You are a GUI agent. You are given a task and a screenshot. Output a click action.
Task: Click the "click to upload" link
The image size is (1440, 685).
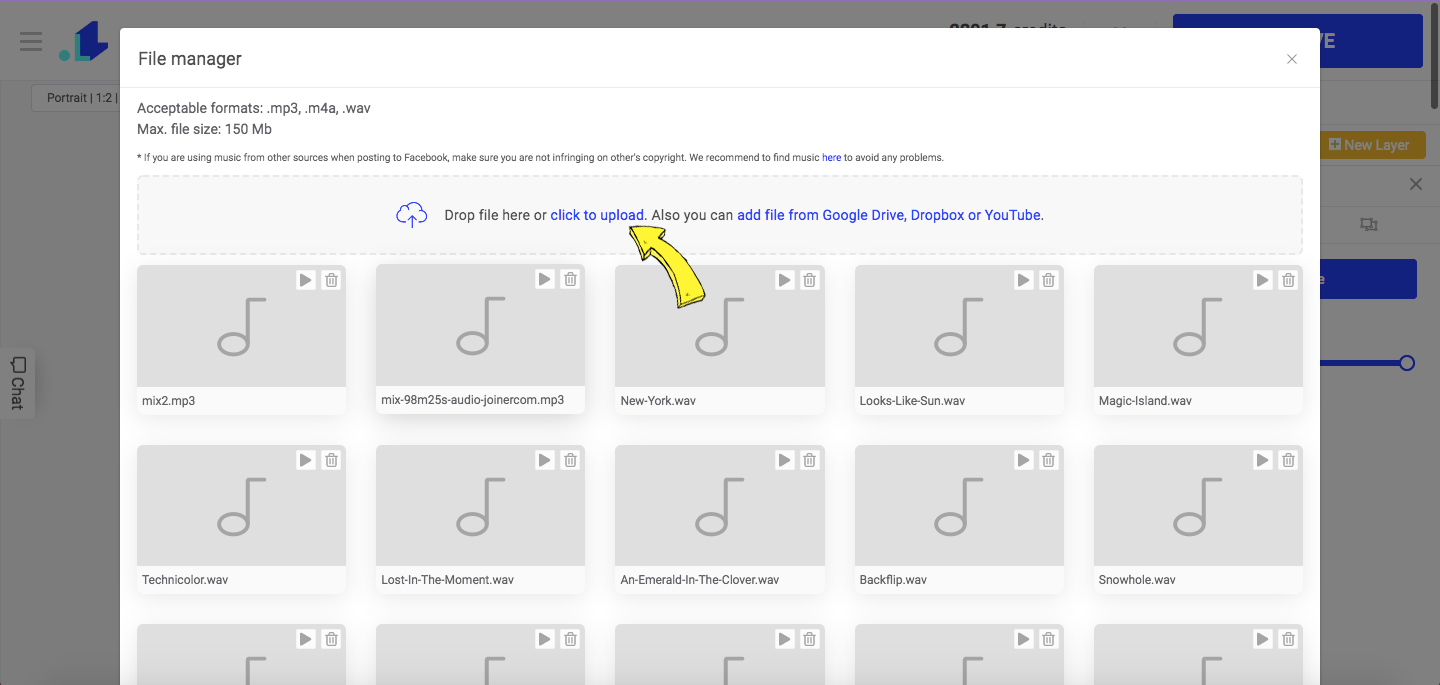coord(597,214)
